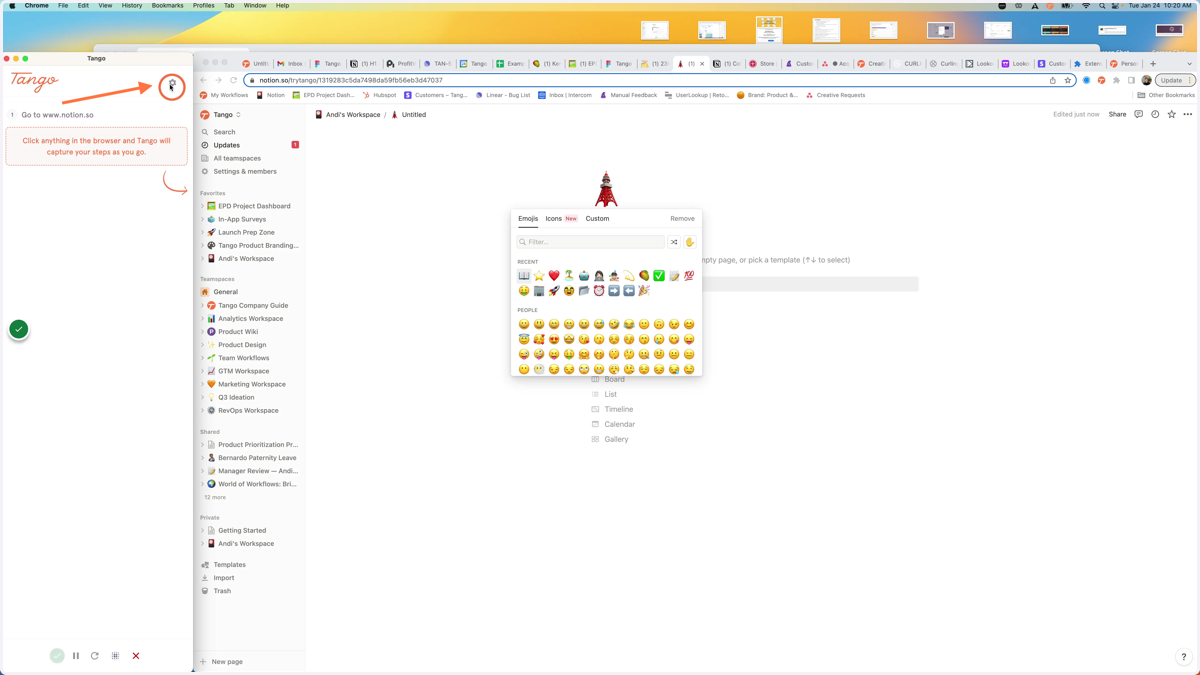
Task: Open the Extensions puzzle icon in Chrome
Action: [1116, 80]
